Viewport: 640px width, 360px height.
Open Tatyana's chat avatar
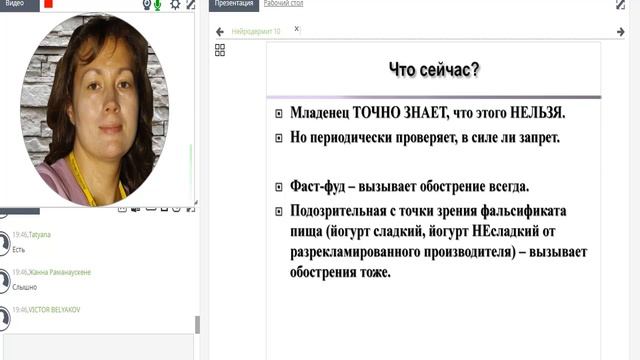[x=4, y=243]
